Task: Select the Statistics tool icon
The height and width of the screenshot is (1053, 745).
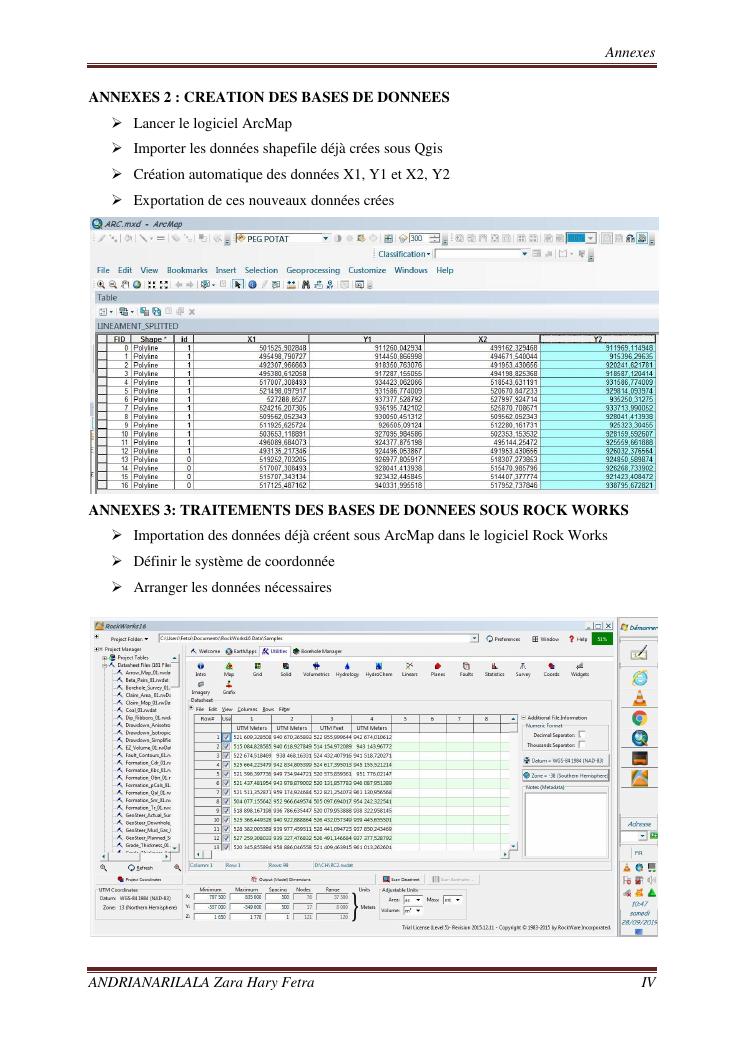Action: [494, 668]
